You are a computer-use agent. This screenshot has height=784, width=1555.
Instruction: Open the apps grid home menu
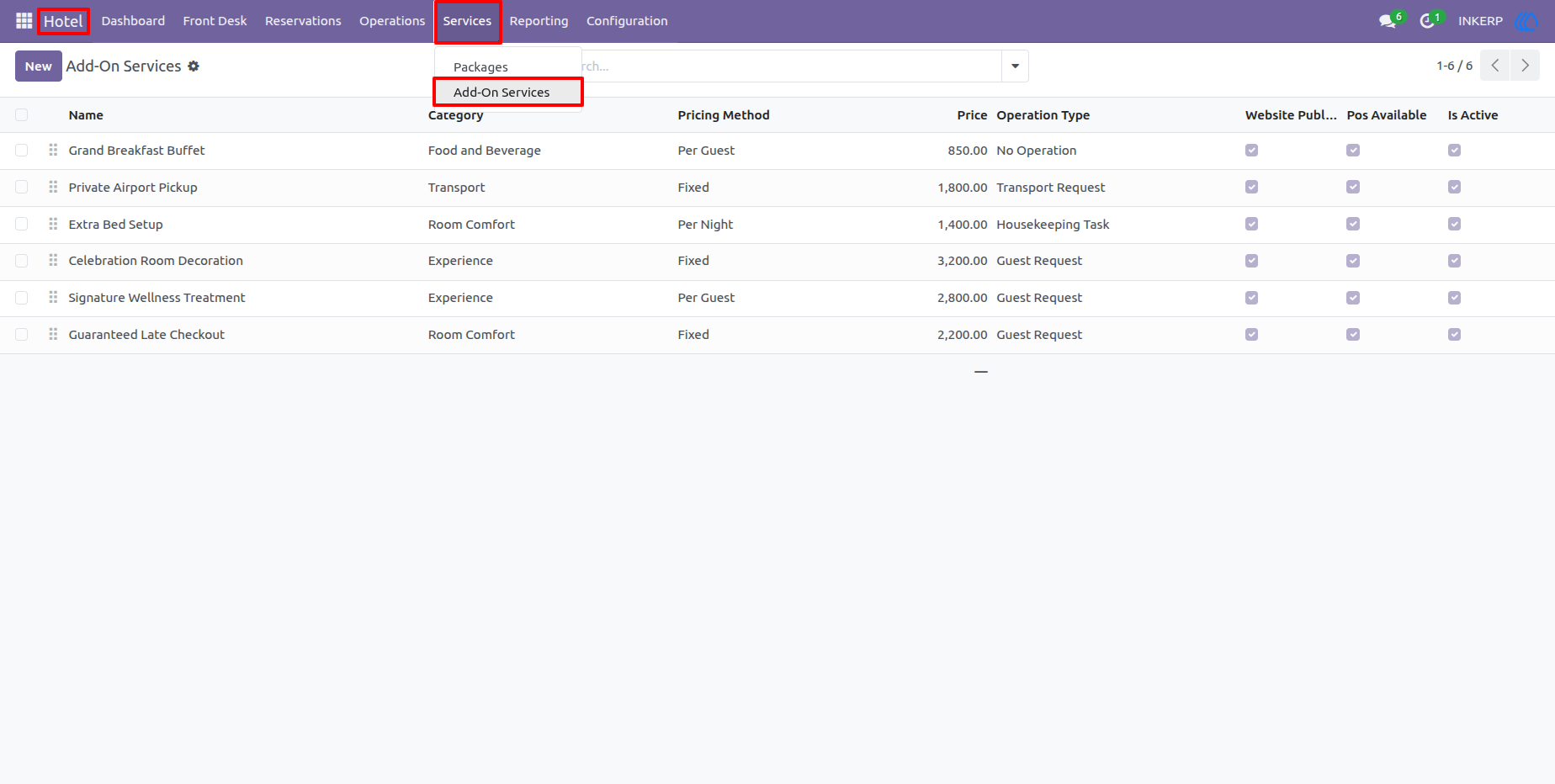click(x=24, y=21)
